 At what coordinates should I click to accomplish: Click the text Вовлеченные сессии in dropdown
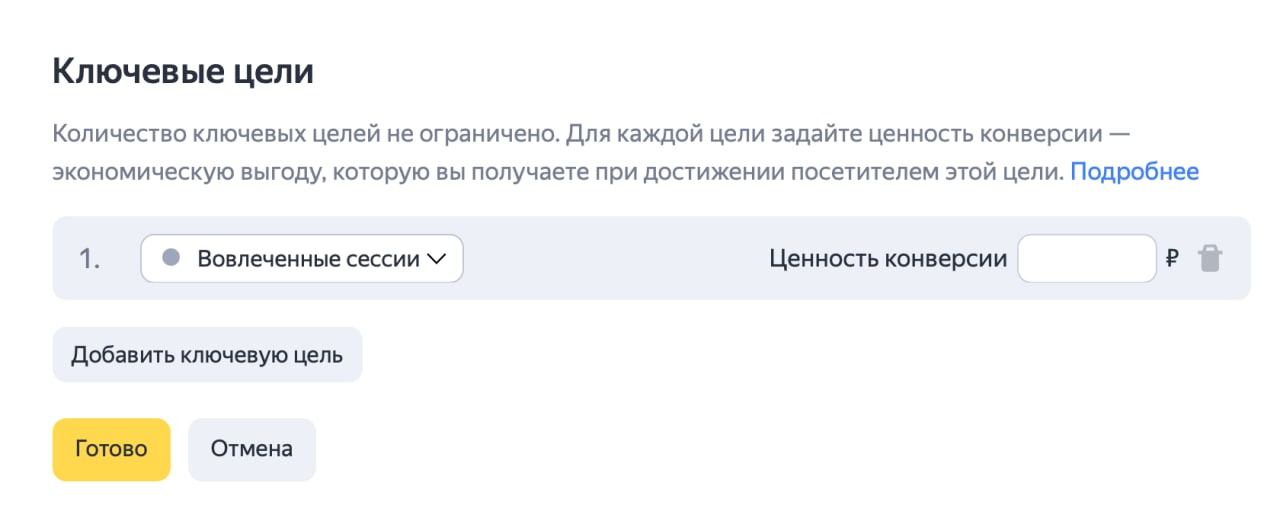[x=308, y=259]
